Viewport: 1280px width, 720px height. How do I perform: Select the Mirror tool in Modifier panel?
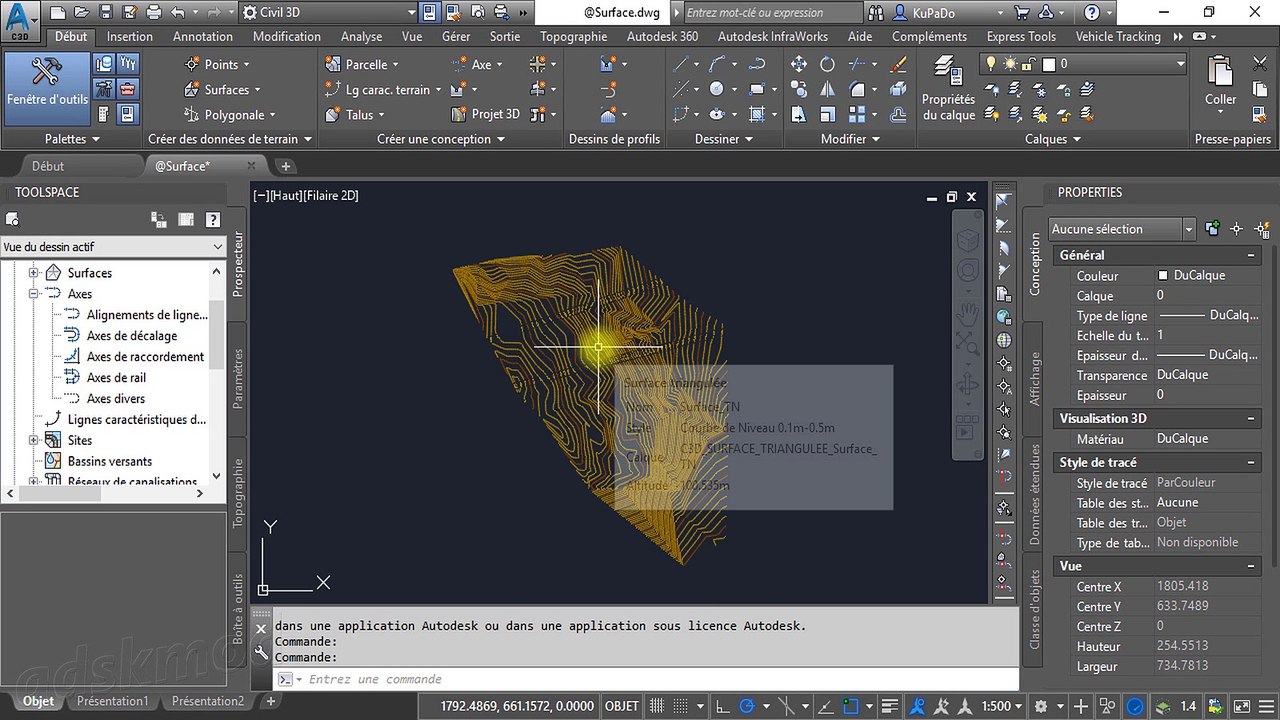pos(827,89)
